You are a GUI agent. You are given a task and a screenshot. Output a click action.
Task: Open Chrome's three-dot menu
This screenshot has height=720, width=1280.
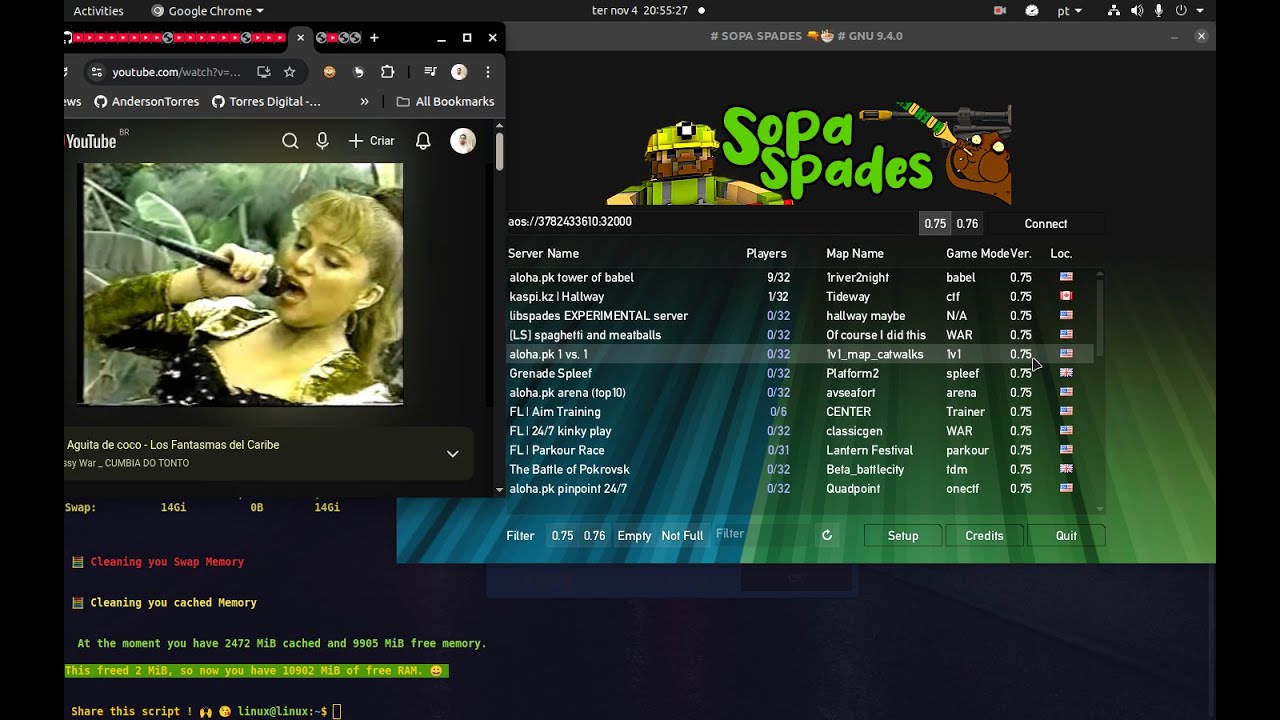(488, 72)
